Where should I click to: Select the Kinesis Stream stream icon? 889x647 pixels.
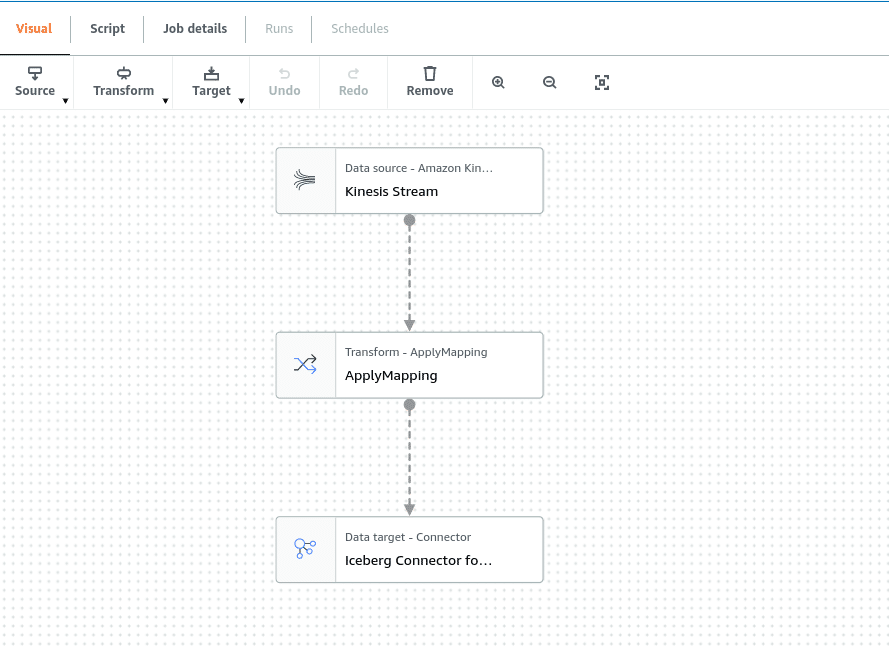point(305,180)
